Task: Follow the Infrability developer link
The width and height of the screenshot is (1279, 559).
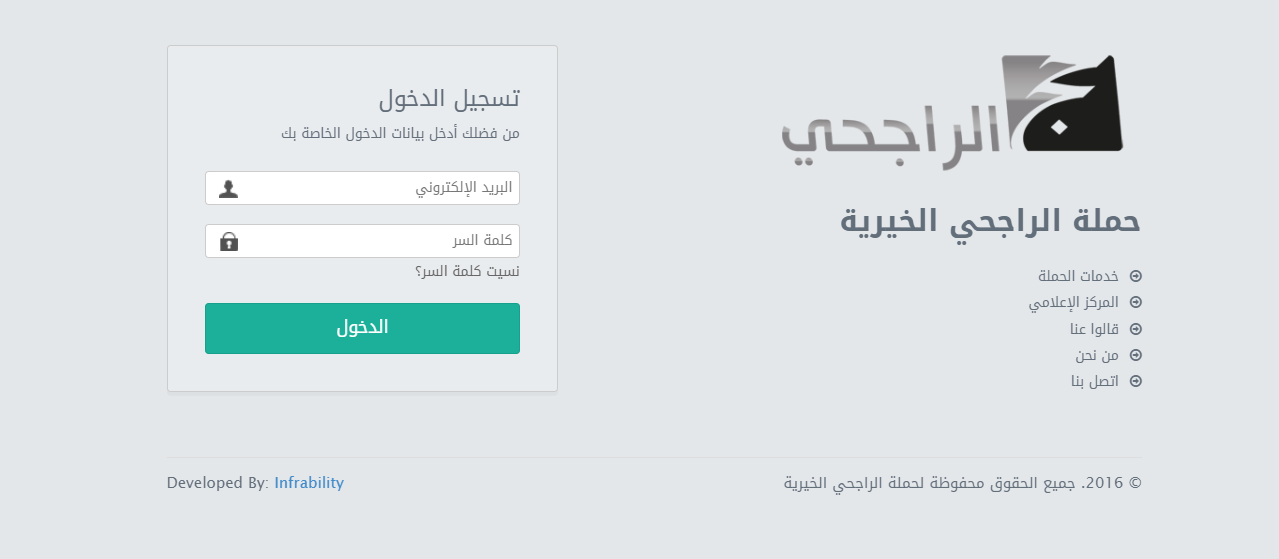Action: click(x=309, y=483)
